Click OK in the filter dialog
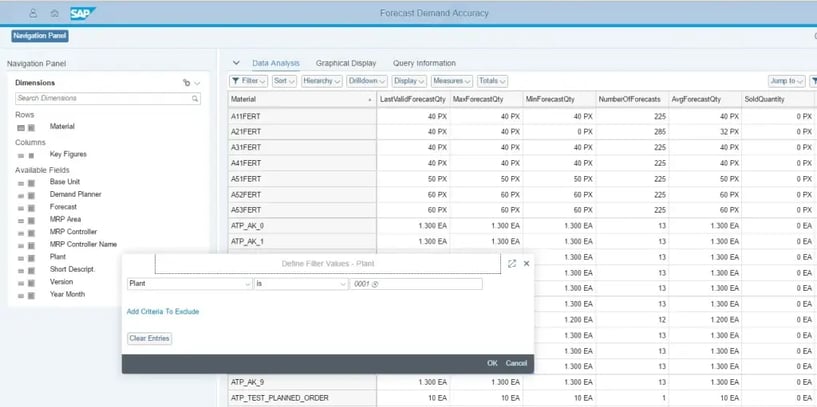This screenshot has width=817, height=407. 492,364
